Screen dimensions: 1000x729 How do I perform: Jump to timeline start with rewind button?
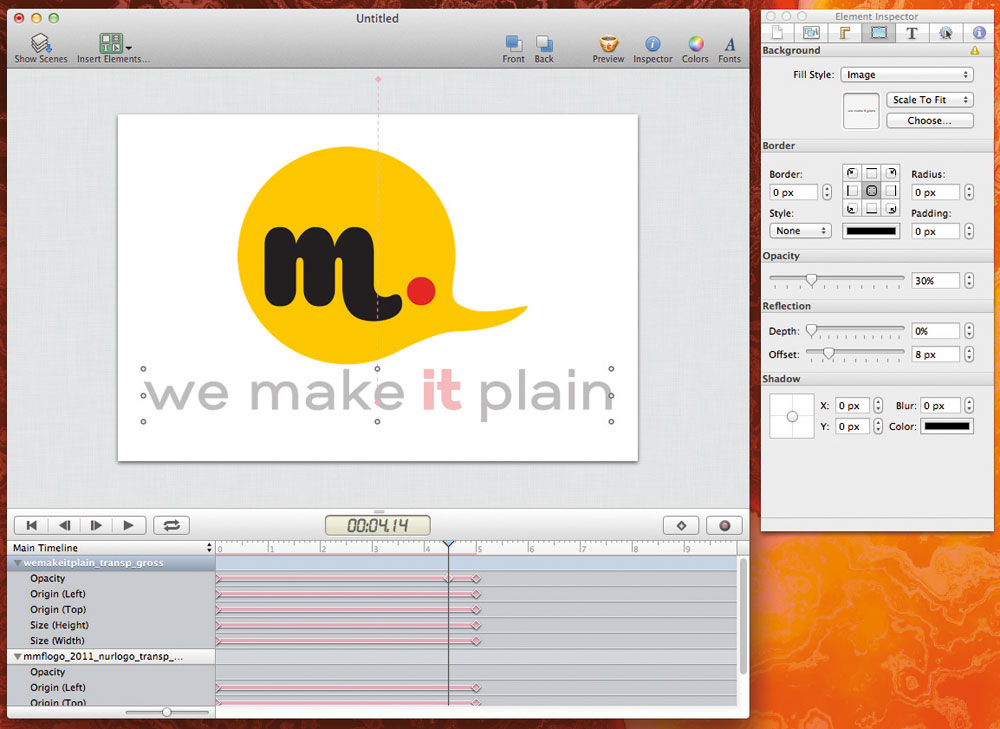(x=31, y=526)
